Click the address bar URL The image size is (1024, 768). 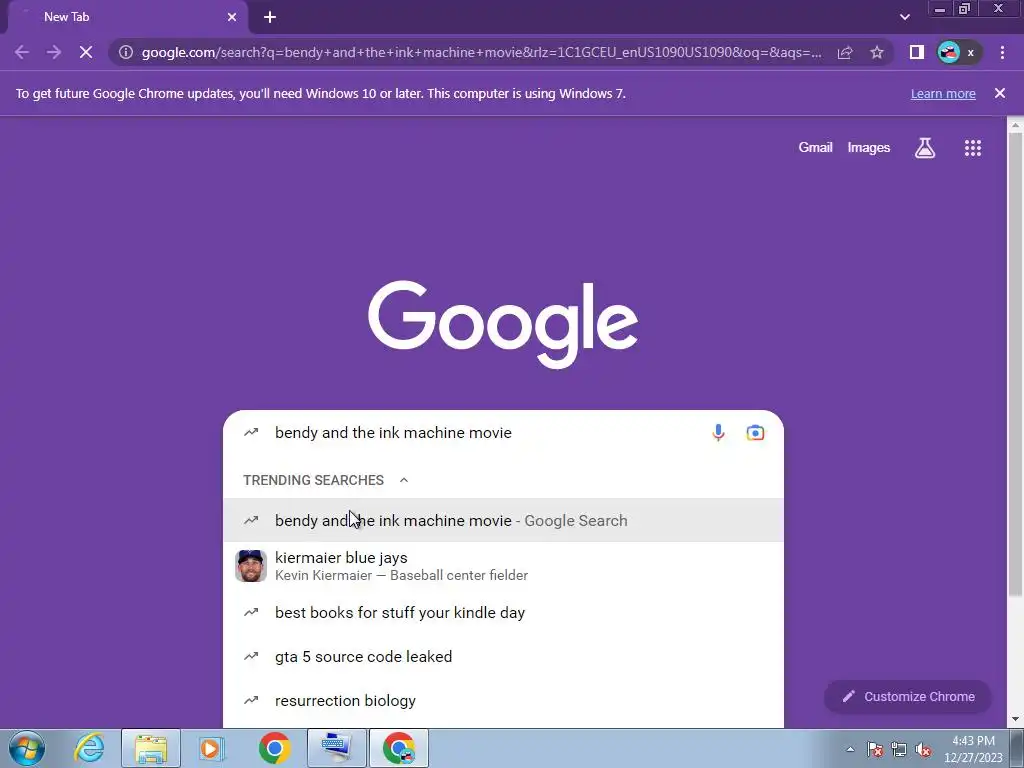pos(481,52)
